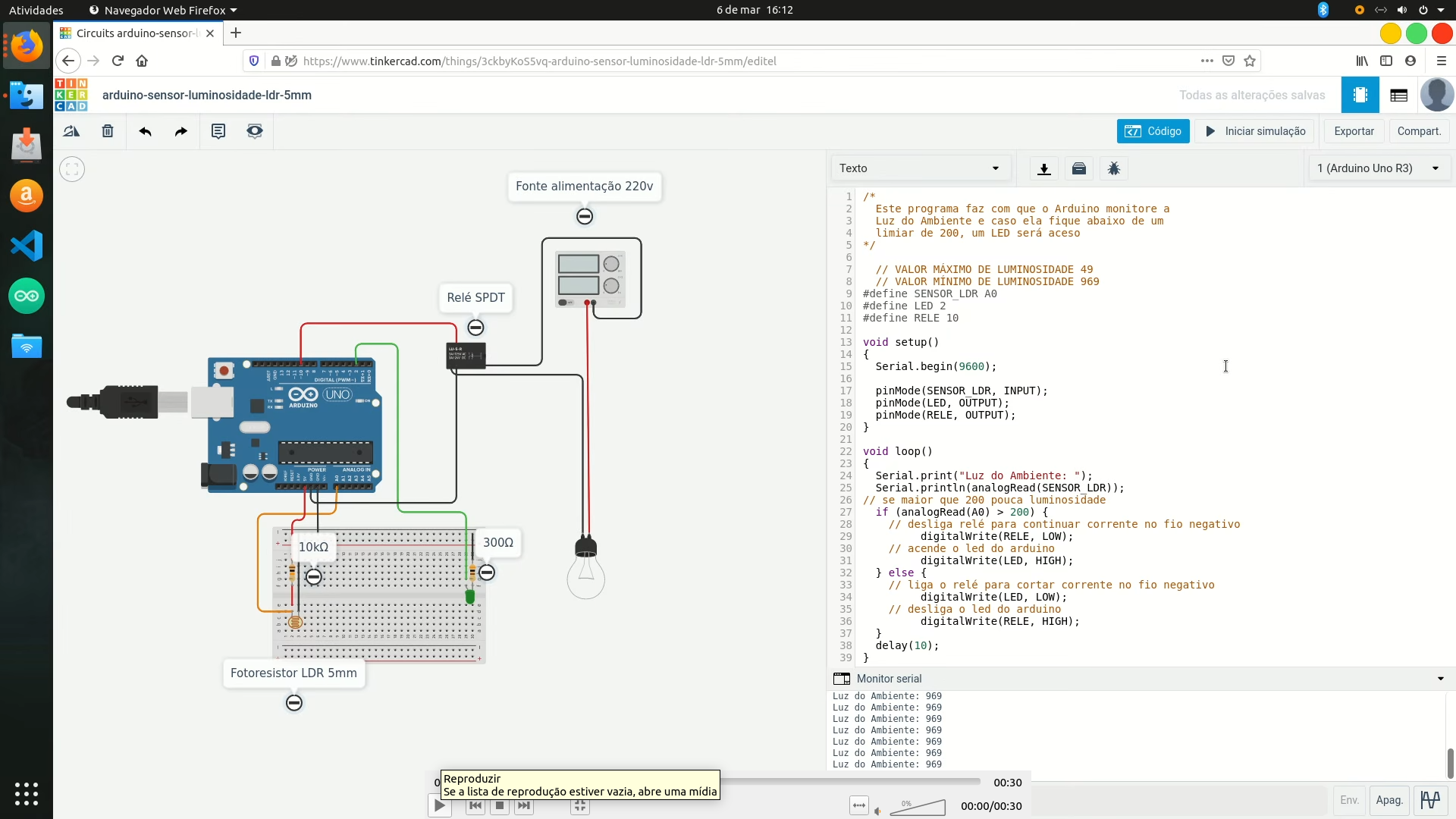1456x819 pixels.
Task: Select the rotate tool in the toolbar
Action: point(71,130)
